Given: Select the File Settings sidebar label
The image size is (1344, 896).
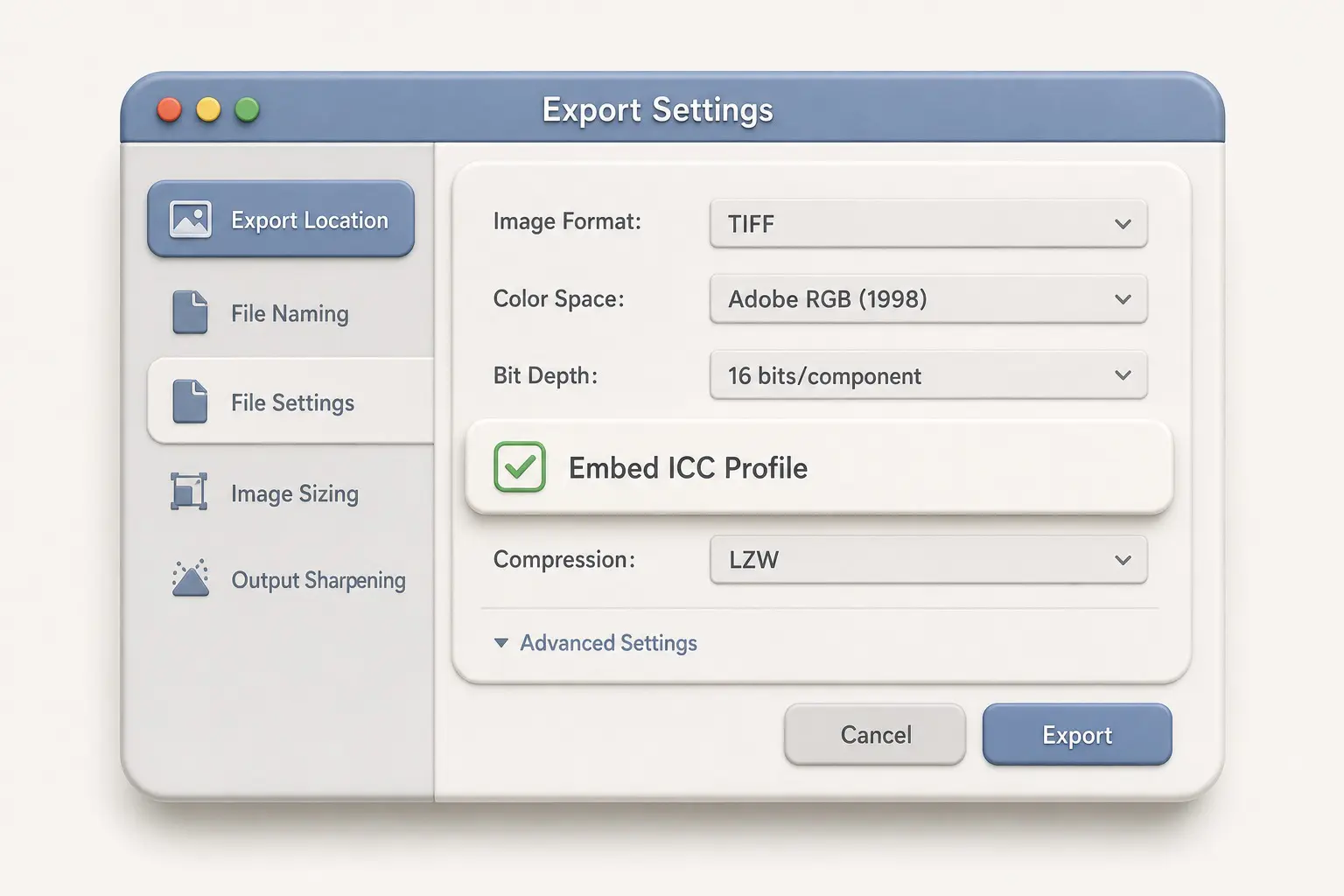Looking at the screenshot, I should [293, 402].
